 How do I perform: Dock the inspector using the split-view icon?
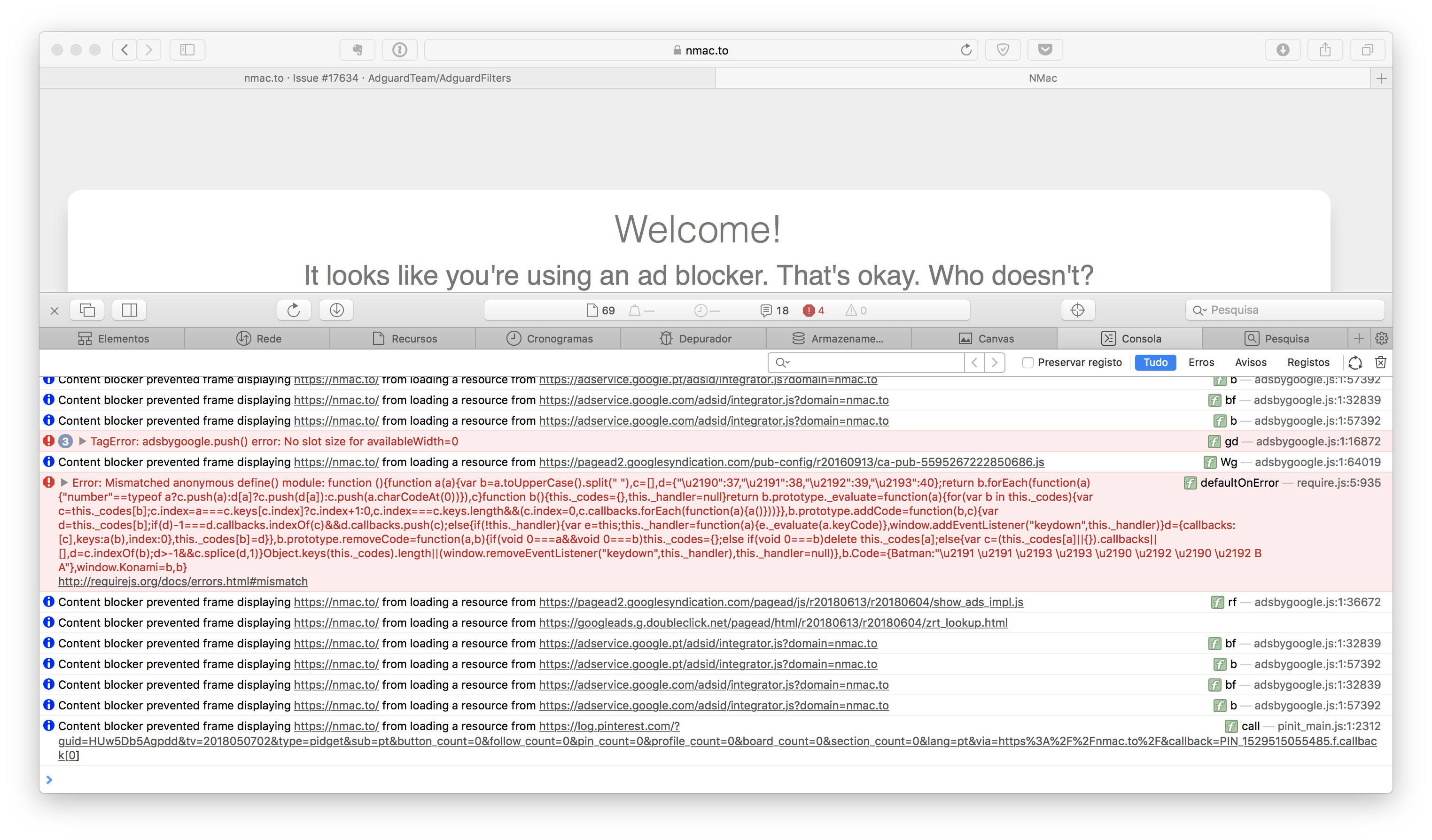[x=129, y=310]
